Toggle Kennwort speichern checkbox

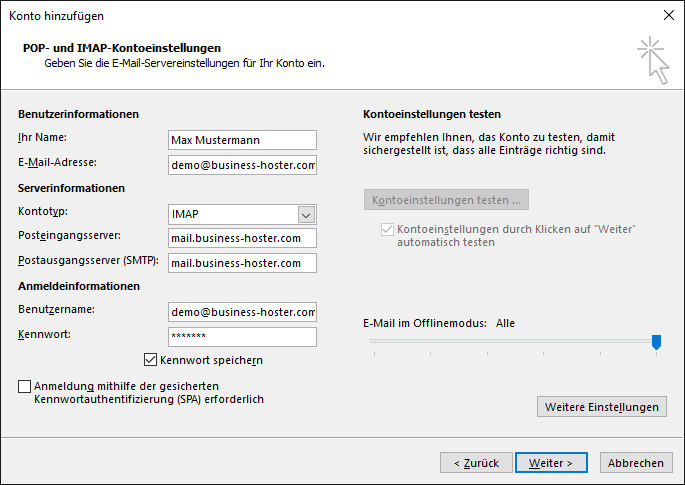150,360
